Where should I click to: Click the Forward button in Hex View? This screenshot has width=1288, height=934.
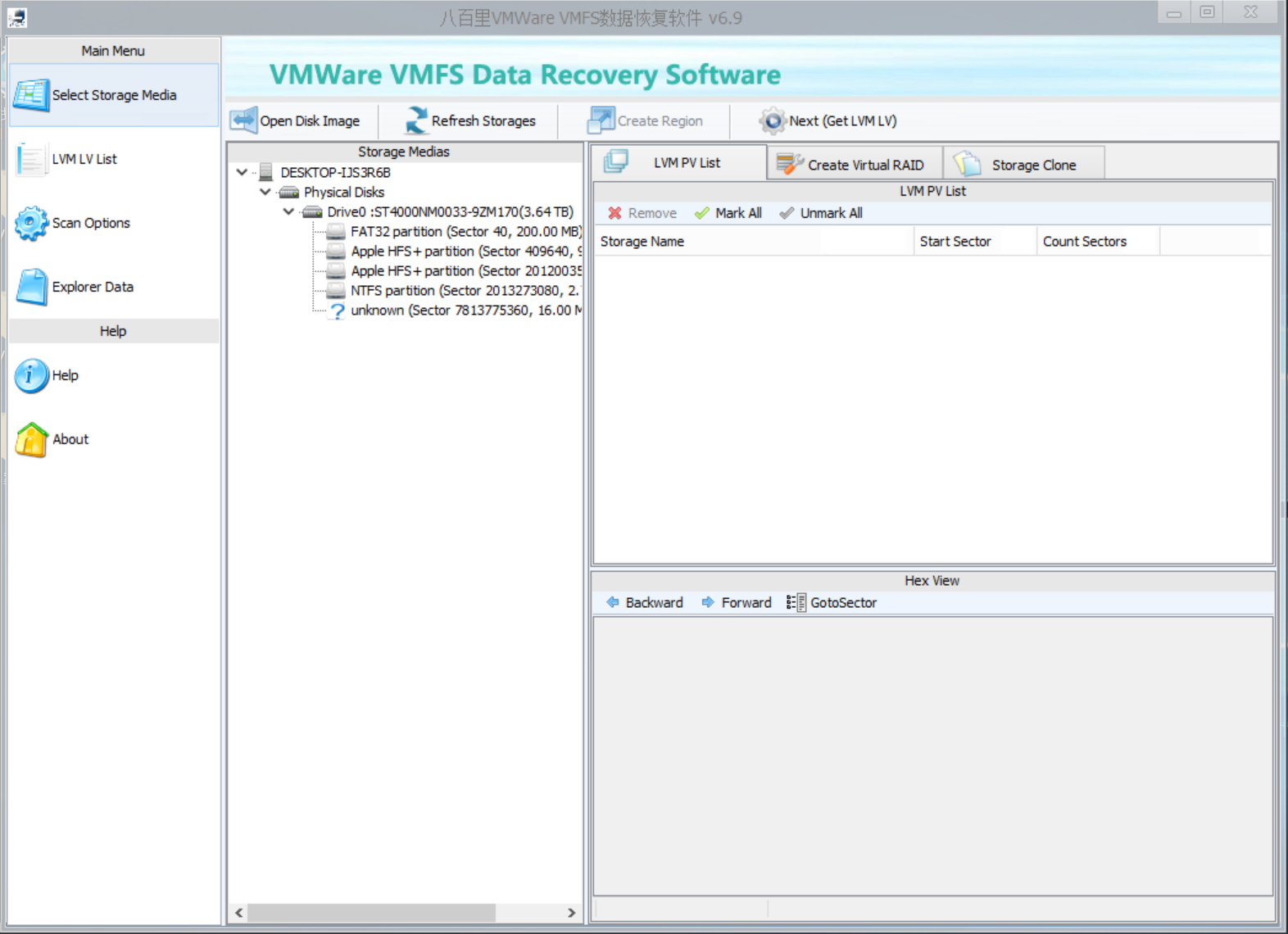tap(737, 602)
